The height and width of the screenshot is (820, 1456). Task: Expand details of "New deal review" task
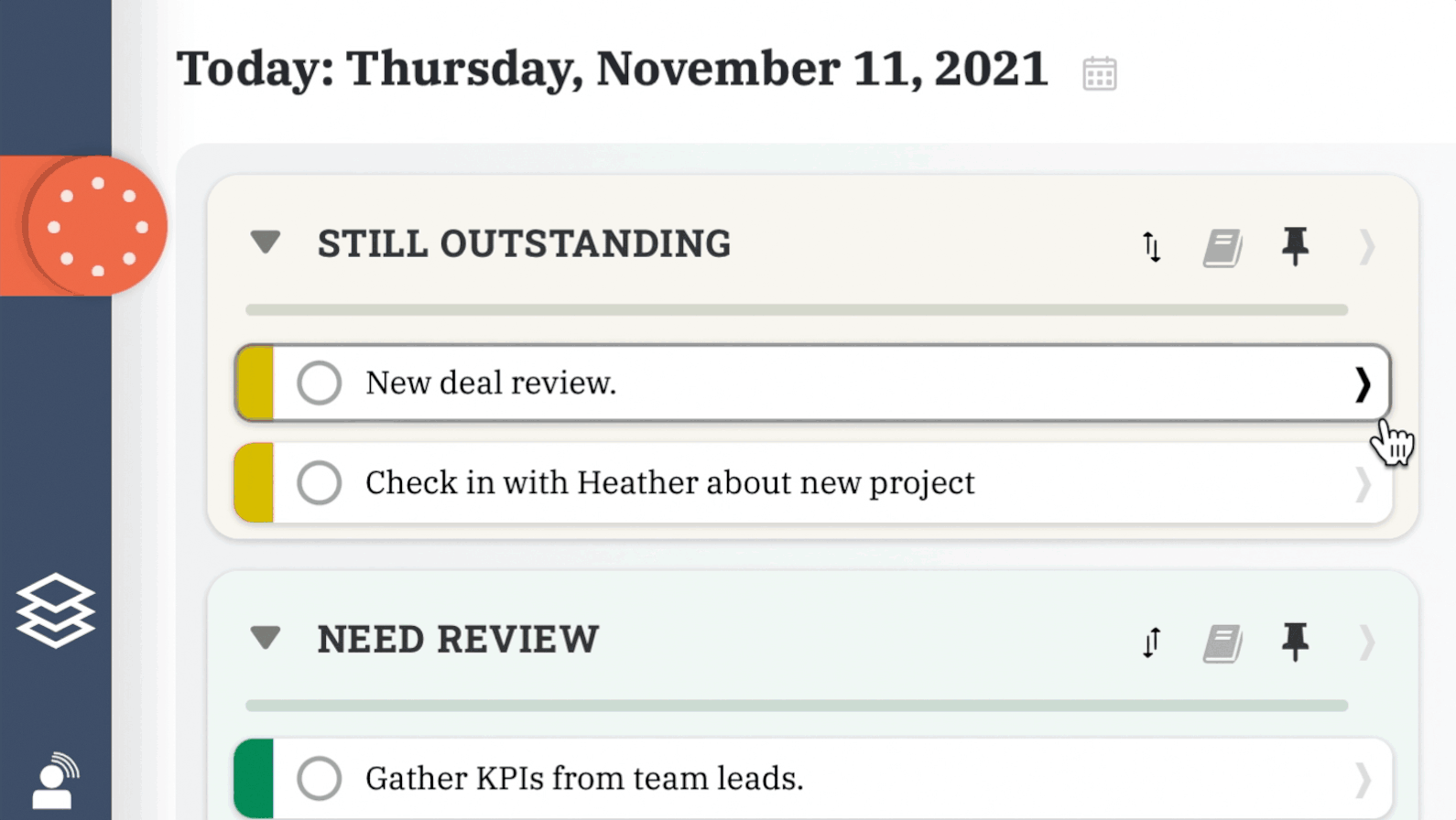(1364, 383)
